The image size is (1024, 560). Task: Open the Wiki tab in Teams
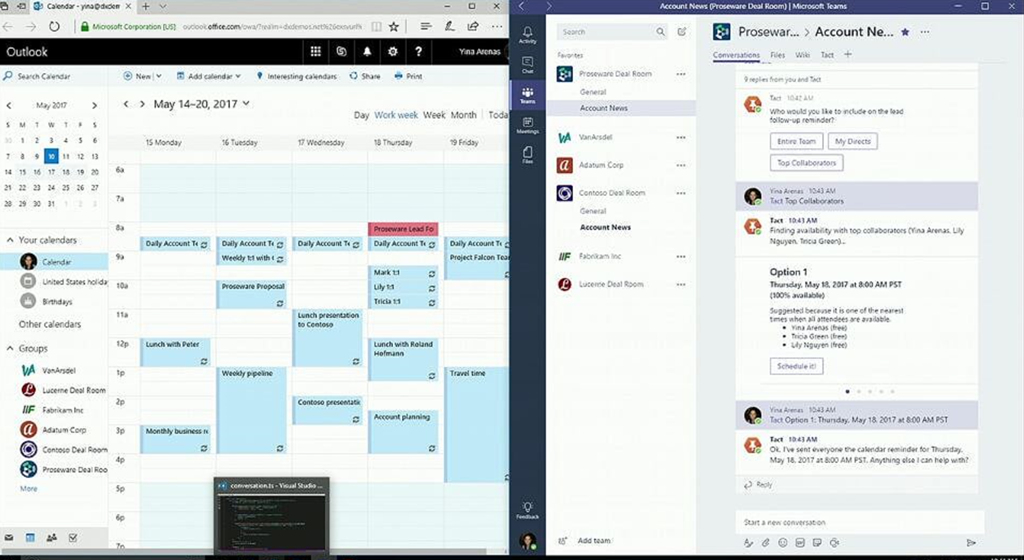(x=803, y=55)
